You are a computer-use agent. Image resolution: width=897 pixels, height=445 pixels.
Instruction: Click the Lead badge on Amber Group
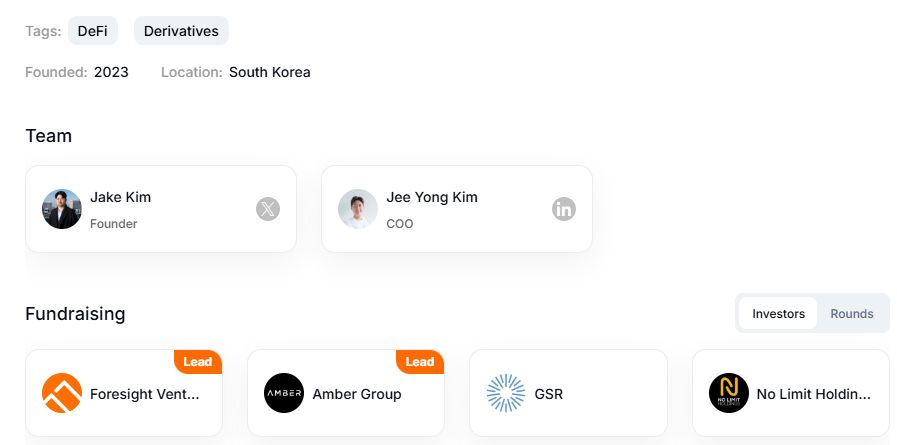tap(420, 361)
